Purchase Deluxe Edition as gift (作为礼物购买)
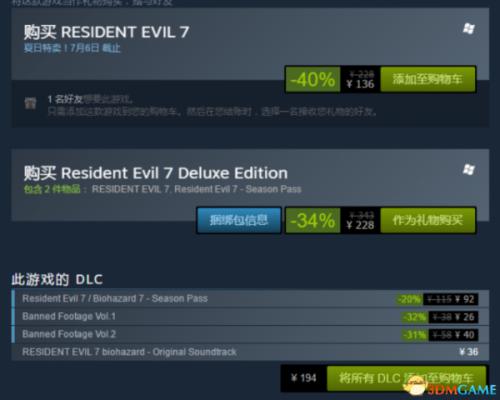The image size is (500, 400). 428,220
